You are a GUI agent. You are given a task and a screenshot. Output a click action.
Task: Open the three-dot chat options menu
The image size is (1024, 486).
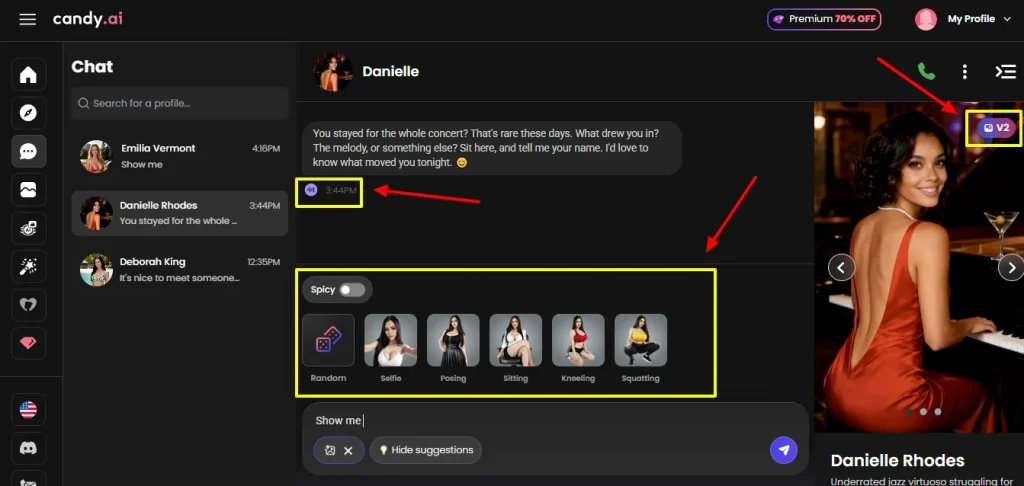click(x=964, y=72)
